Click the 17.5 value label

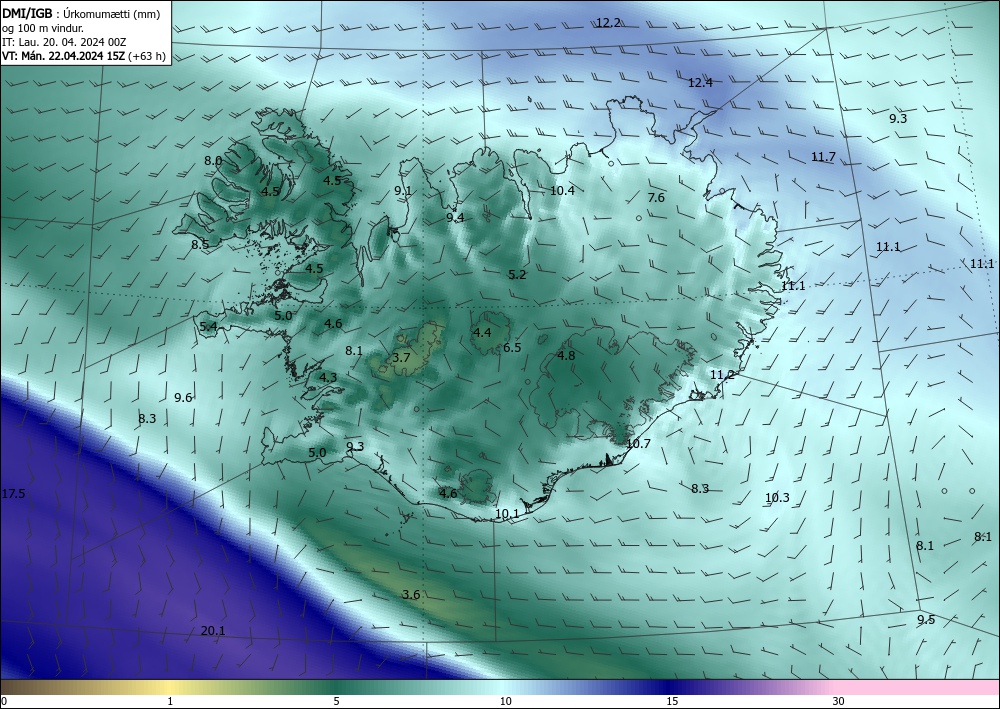click(13, 494)
